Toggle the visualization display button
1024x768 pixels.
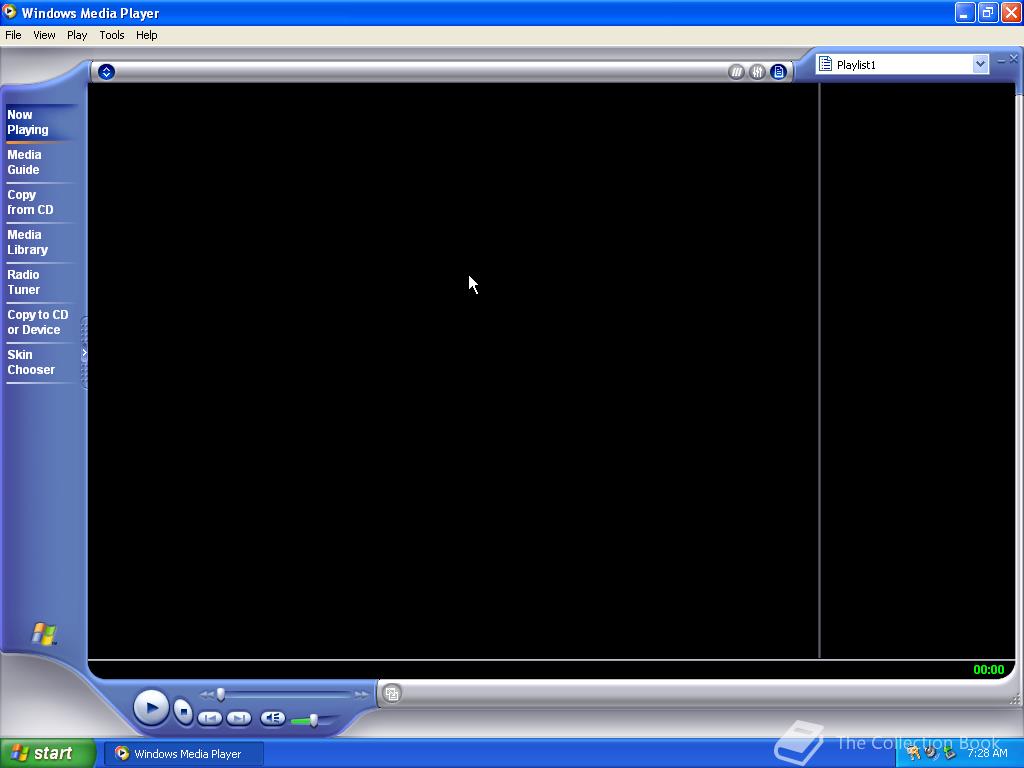[x=736, y=72]
